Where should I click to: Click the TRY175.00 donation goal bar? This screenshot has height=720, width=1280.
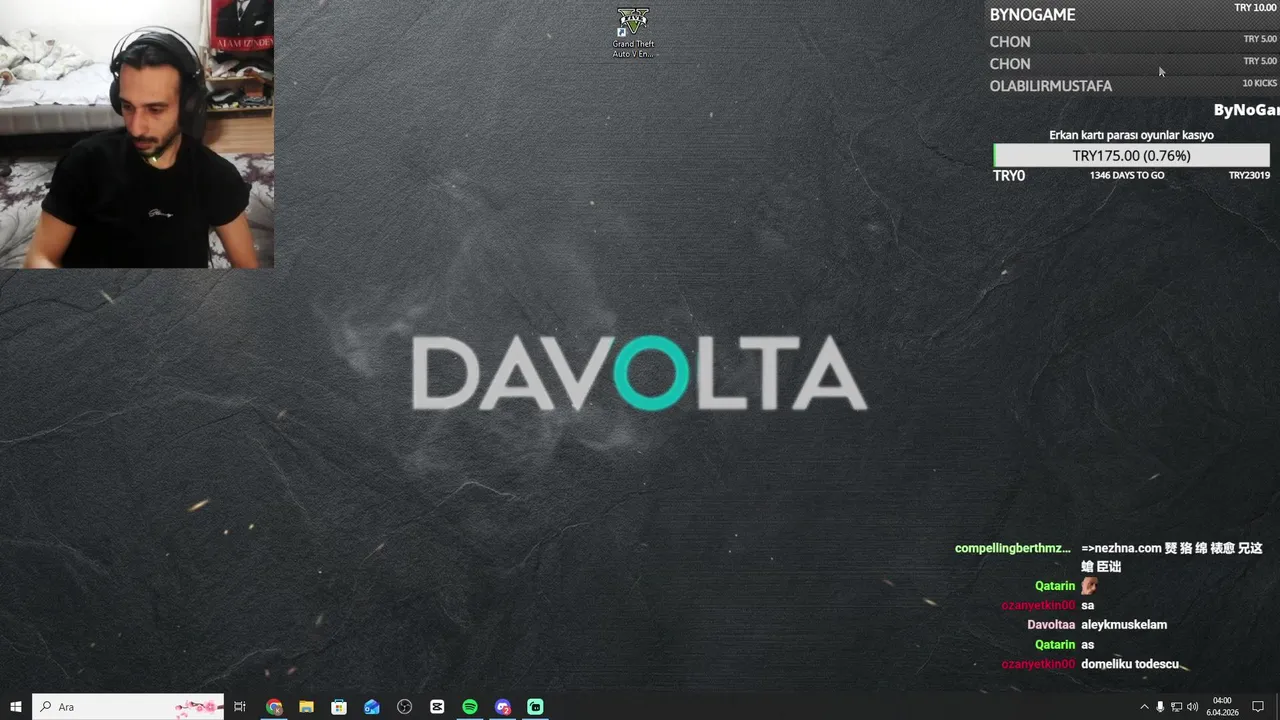1132,156
